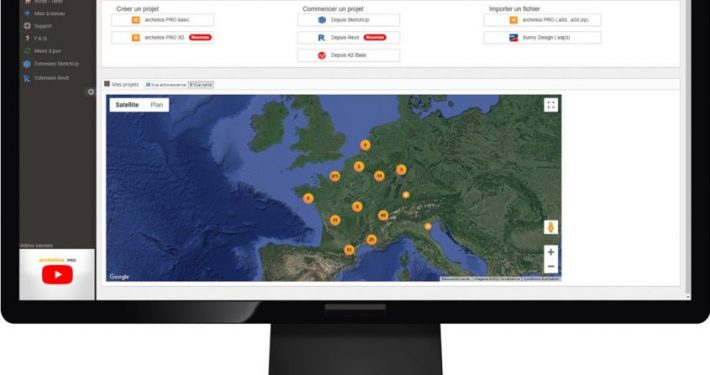Play the archelios PRO YouTube video
This screenshot has width=710, height=375.
pos(58,274)
